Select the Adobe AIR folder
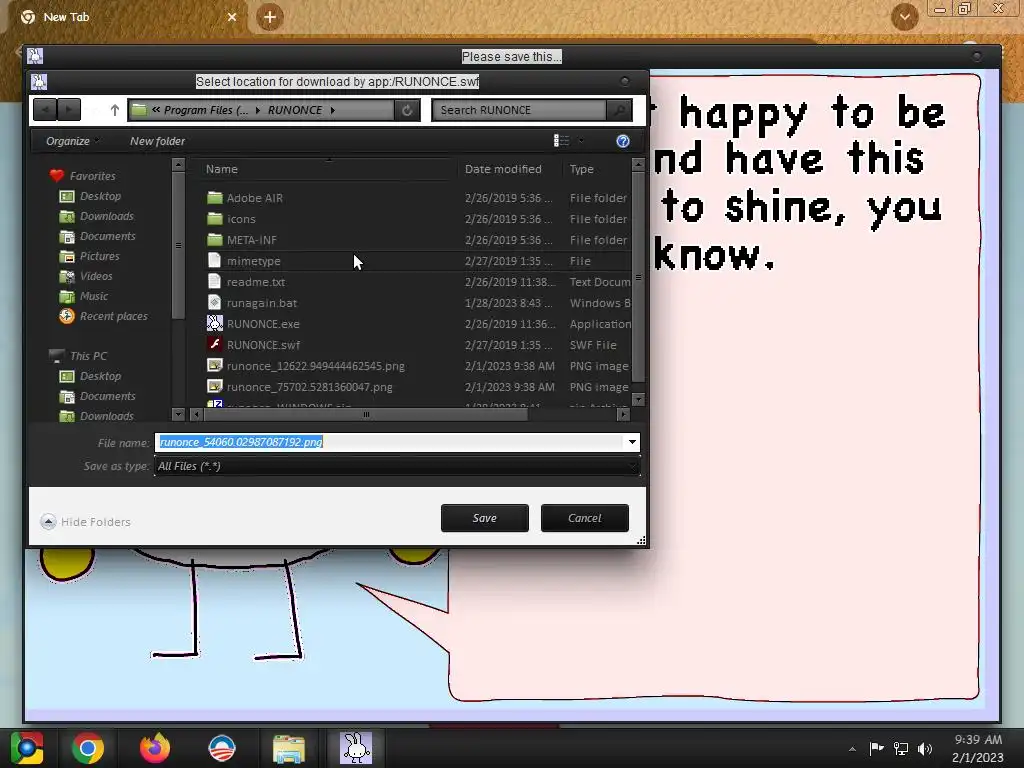Screen dimensions: 1024x768 click(x=255, y=198)
